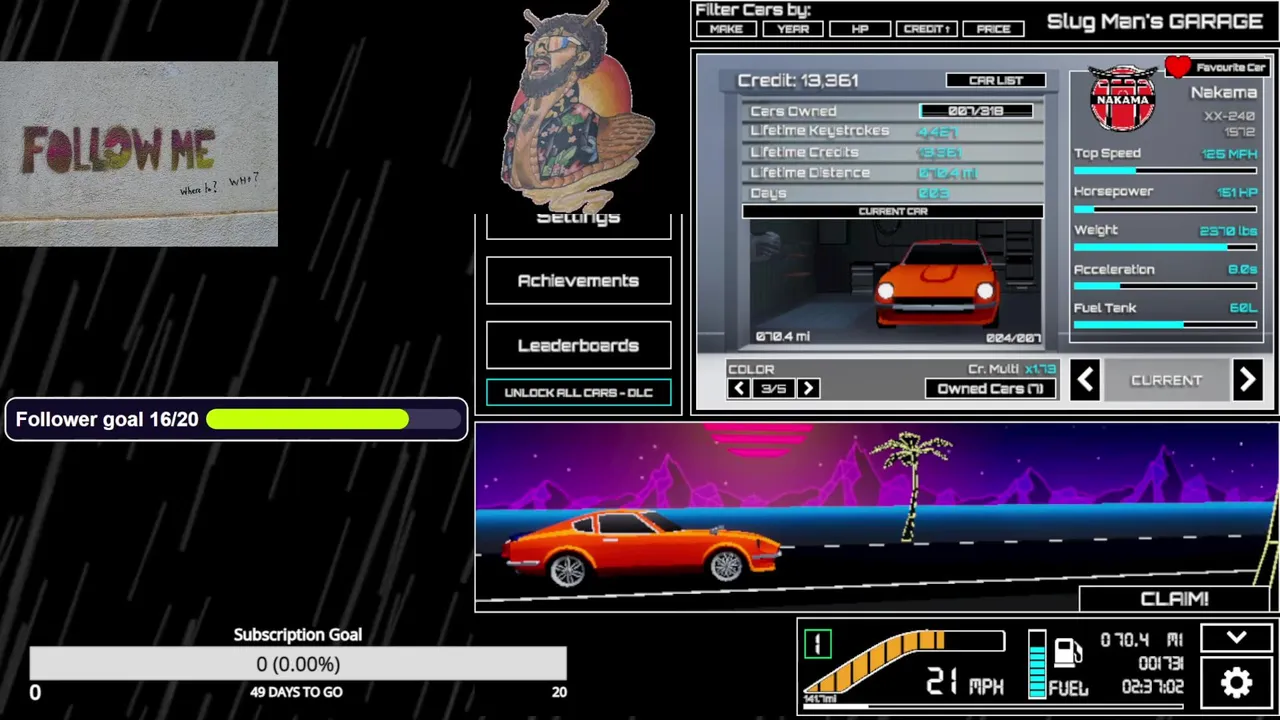
Task: Filter cars by PRICE
Action: 993,29
